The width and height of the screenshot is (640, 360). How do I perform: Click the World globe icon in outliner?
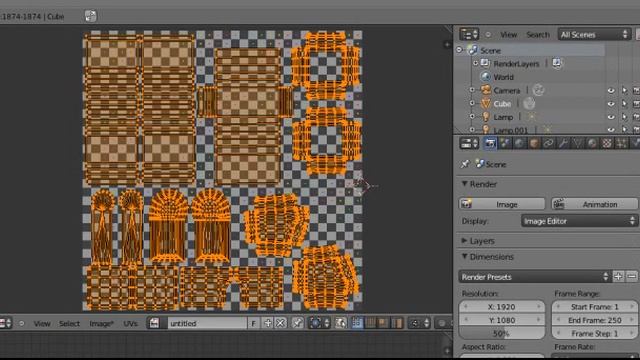click(485, 77)
